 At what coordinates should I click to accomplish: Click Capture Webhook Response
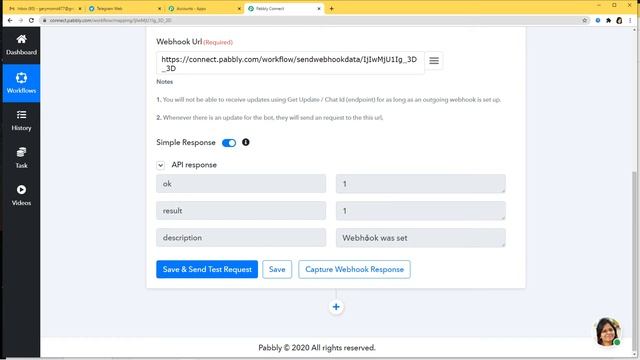pos(354,269)
